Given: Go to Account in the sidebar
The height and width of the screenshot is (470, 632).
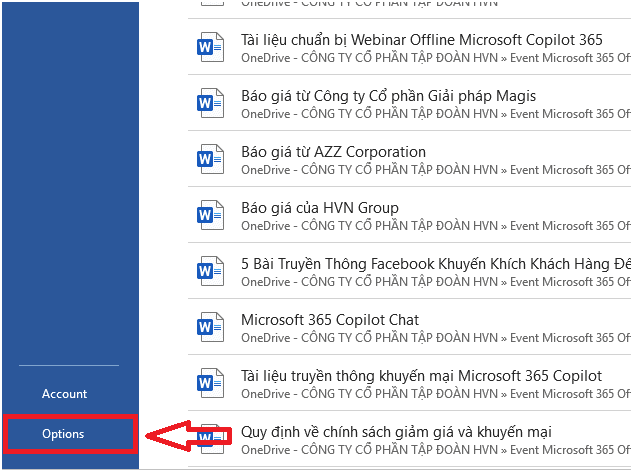Looking at the screenshot, I should point(65,394).
